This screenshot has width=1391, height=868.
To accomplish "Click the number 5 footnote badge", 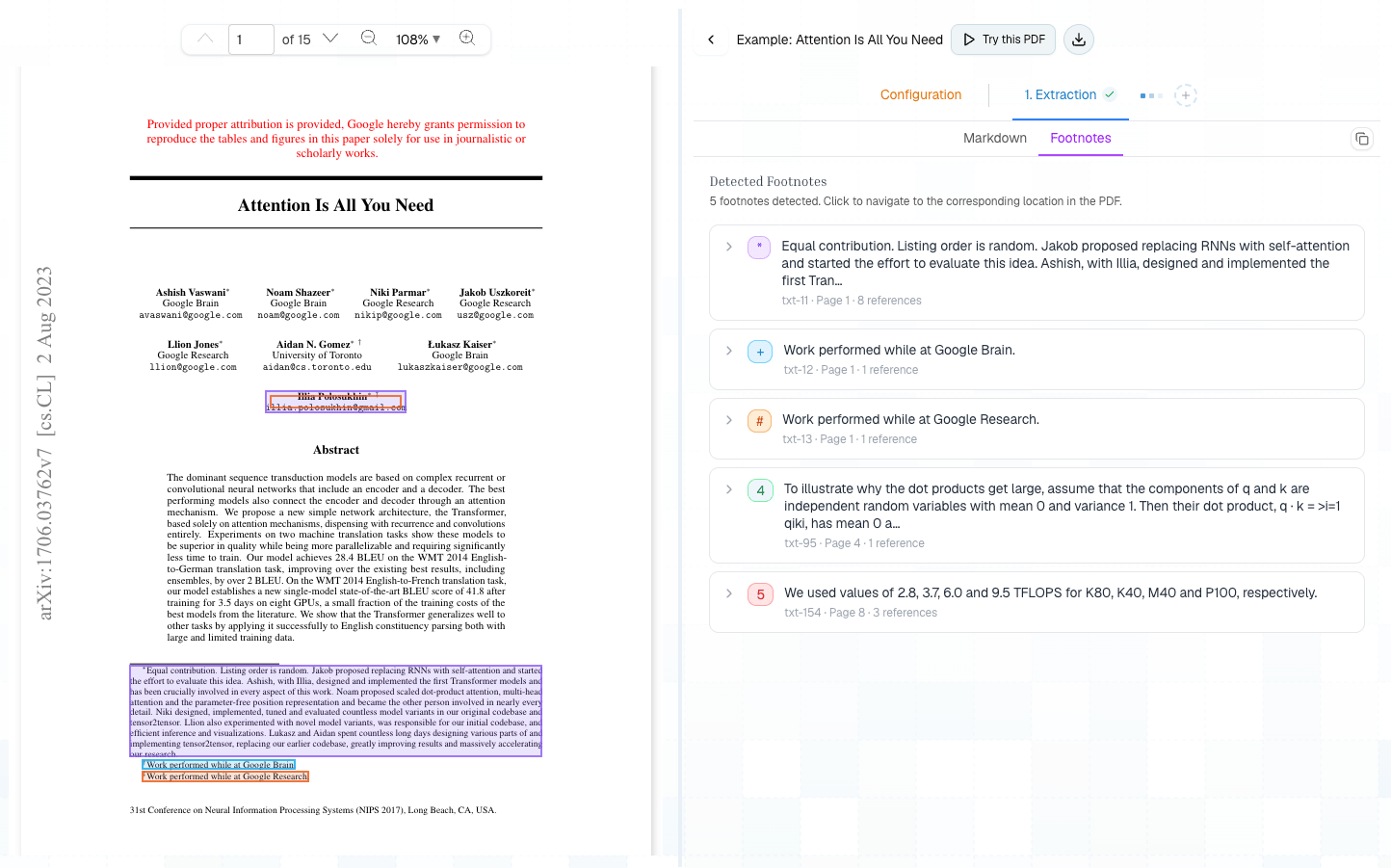I will point(760,594).
